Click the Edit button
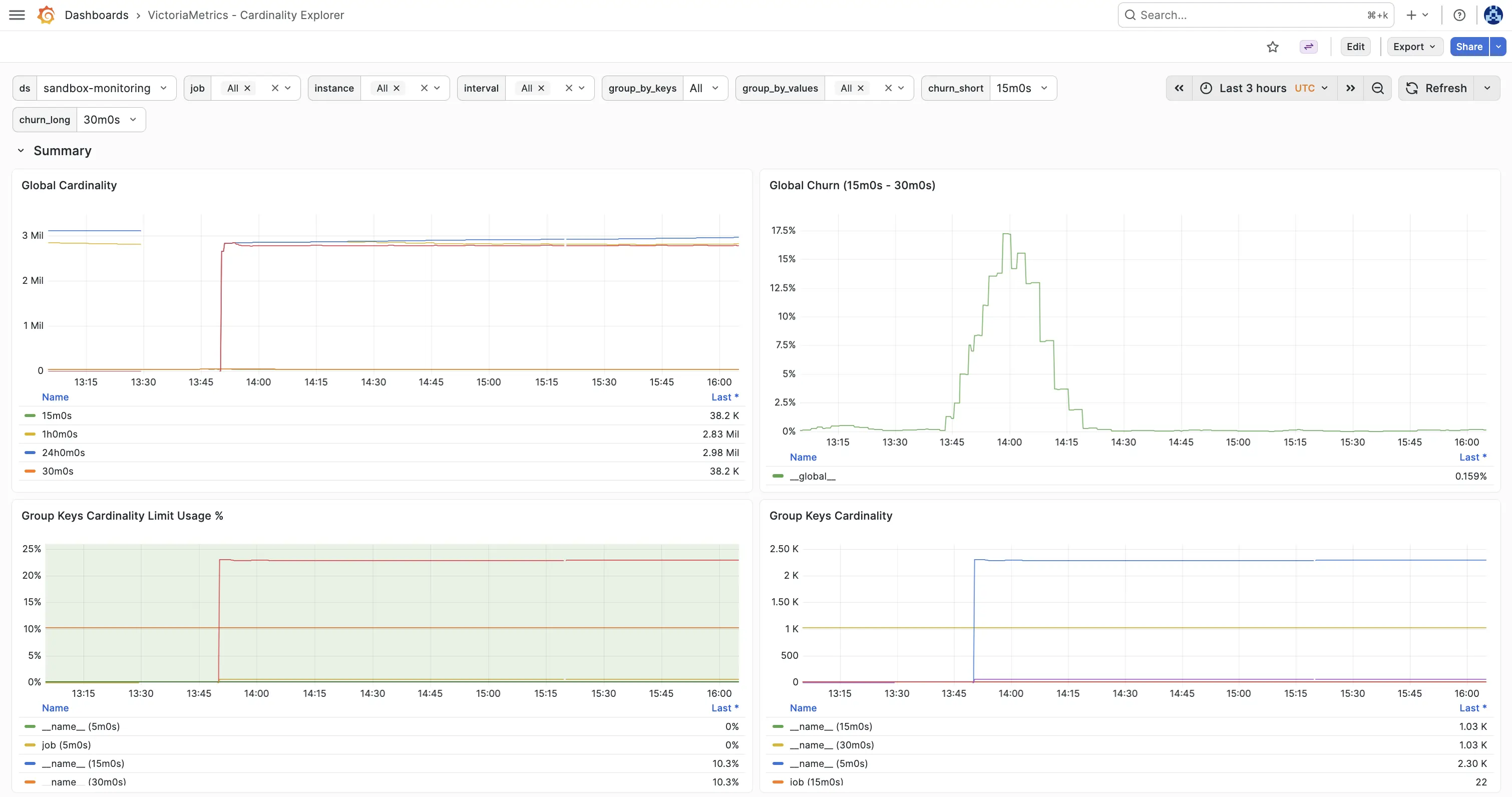Viewport: 1512px width, 797px height. [1355, 47]
